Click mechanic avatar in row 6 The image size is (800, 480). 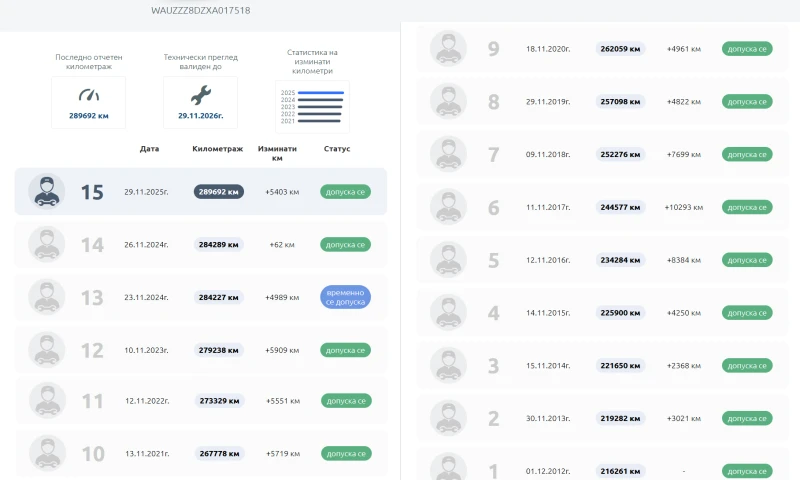447,207
